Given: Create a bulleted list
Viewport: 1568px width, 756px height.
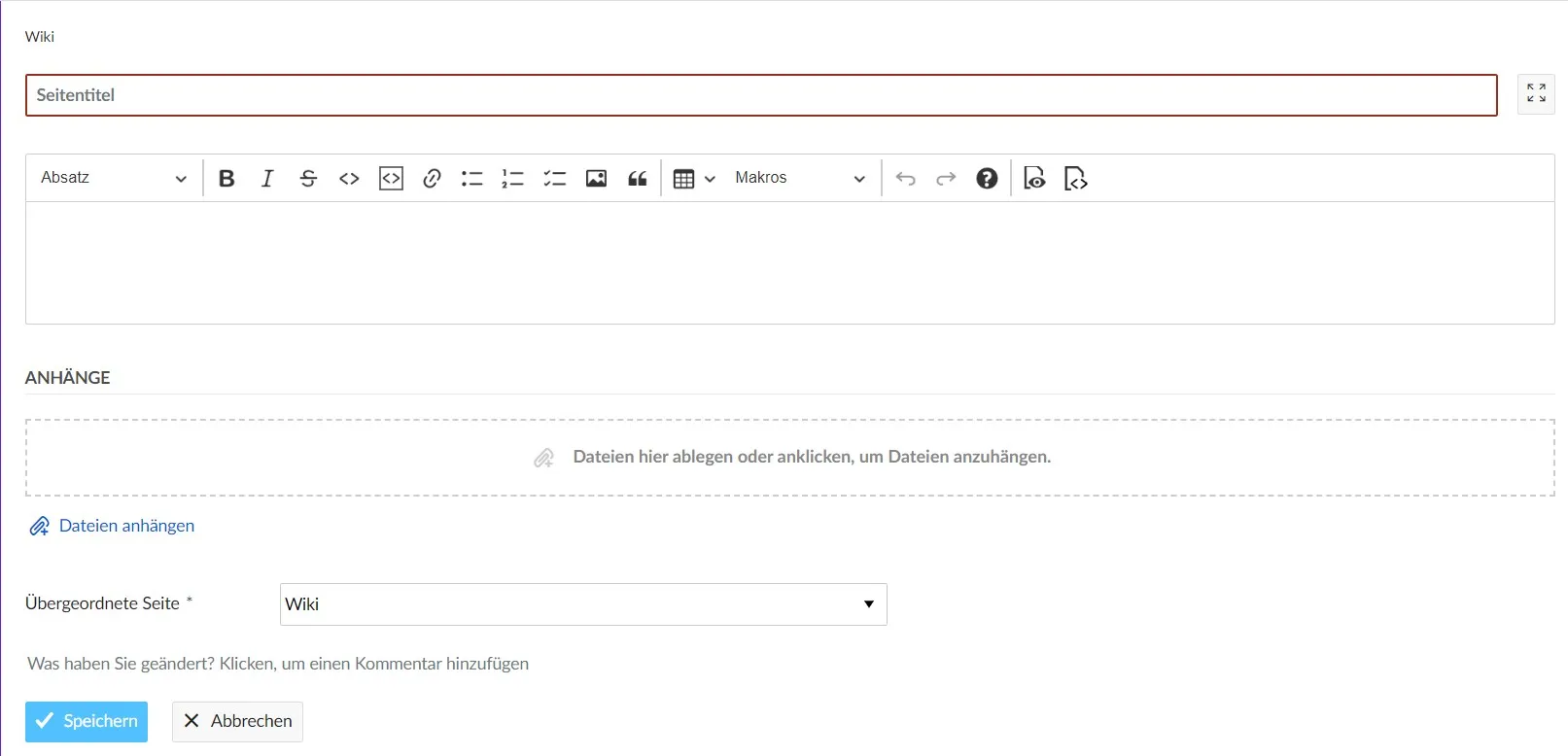Looking at the screenshot, I should (472, 178).
